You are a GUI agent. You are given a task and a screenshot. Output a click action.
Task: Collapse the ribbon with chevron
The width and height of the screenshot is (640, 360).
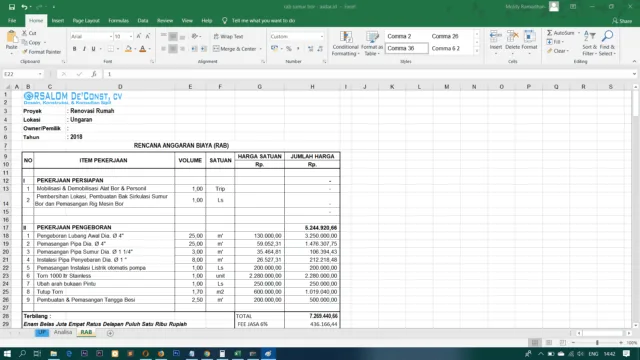coord(634,62)
